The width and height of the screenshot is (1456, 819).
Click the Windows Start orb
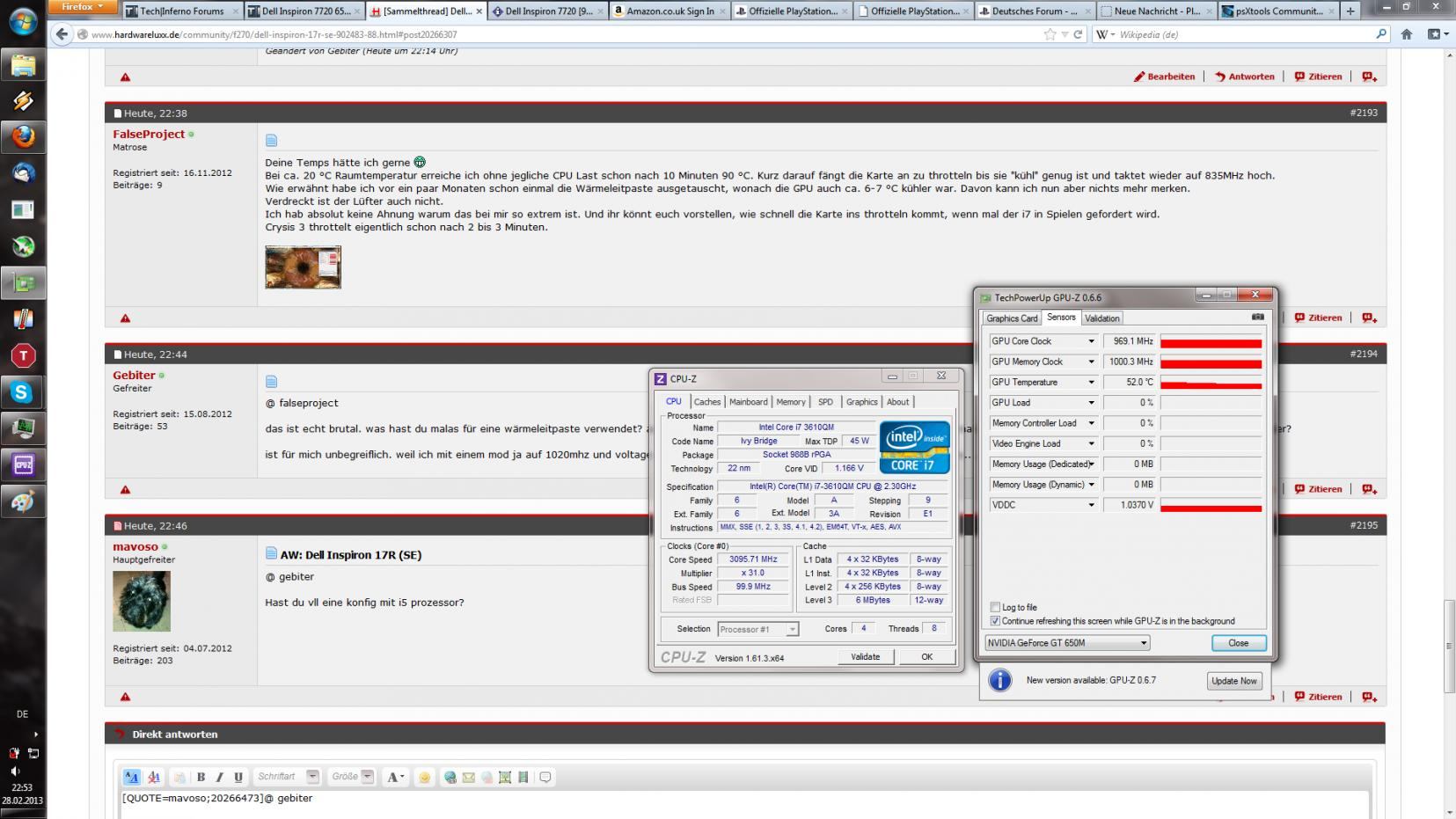tap(23, 20)
